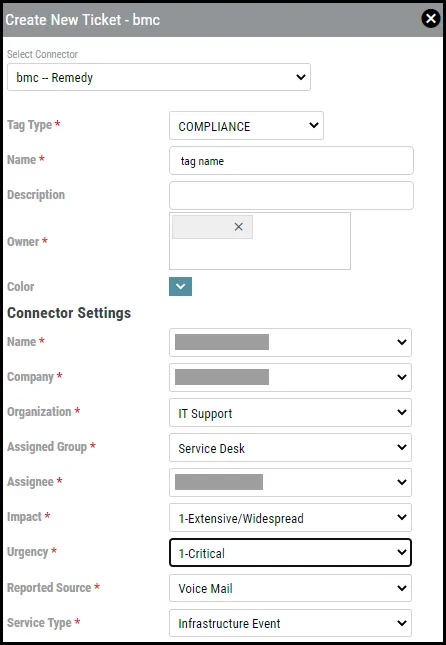Open the Impact dropdown

point(290,517)
